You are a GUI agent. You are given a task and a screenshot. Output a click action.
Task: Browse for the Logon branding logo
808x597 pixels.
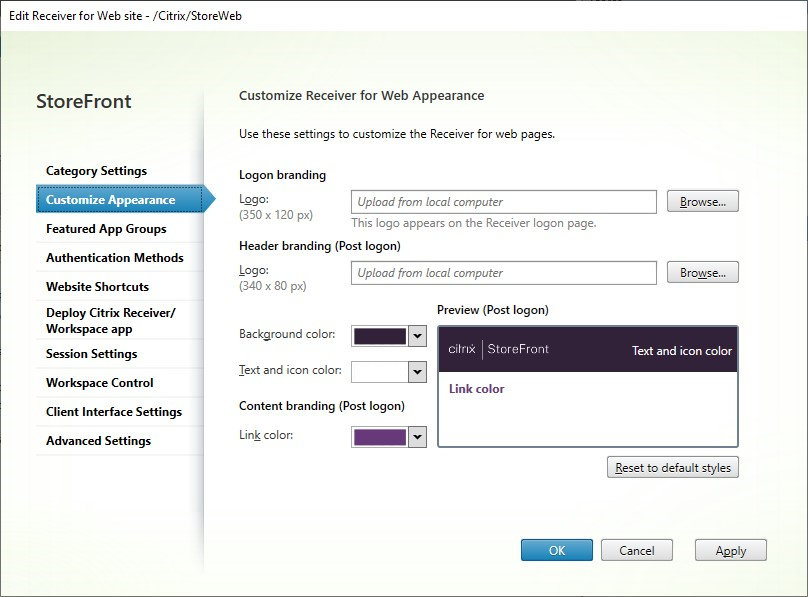703,202
